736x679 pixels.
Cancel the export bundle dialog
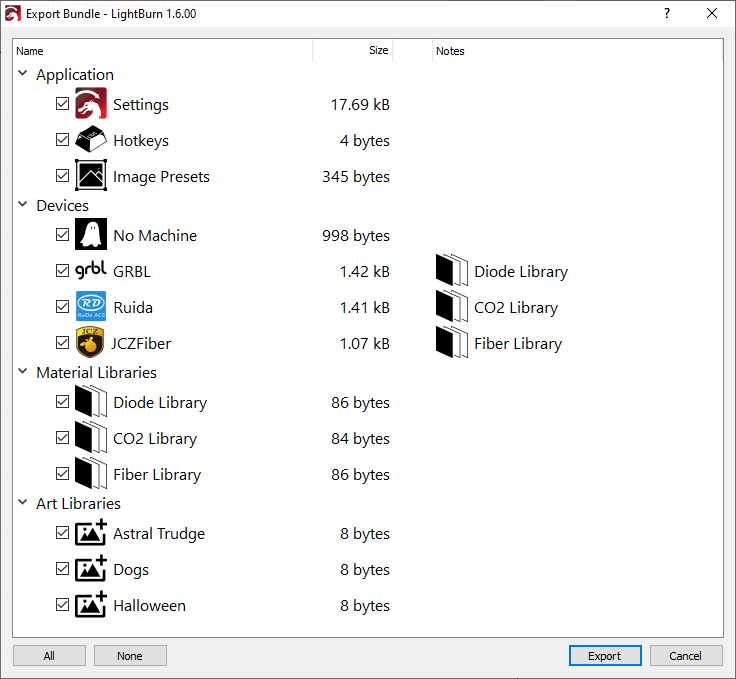pos(686,656)
